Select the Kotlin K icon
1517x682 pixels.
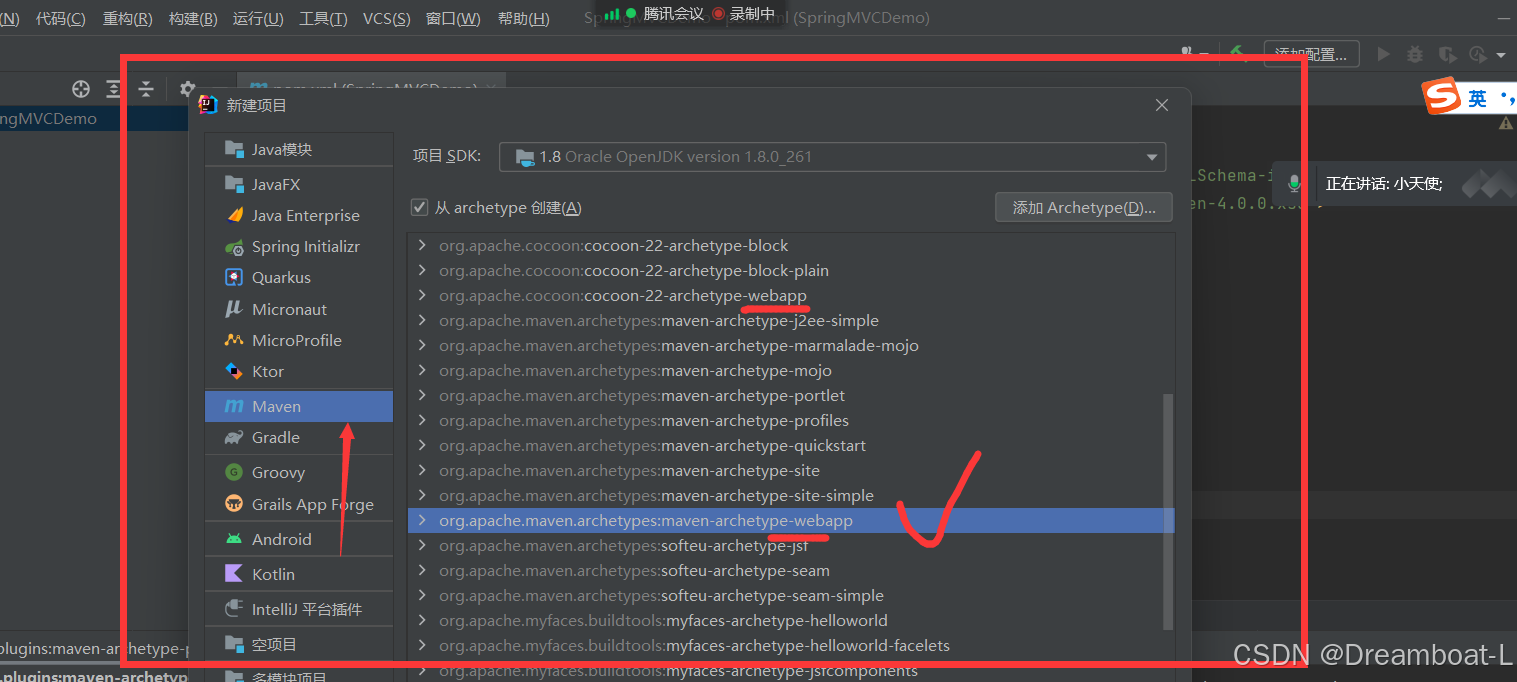(234, 574)
